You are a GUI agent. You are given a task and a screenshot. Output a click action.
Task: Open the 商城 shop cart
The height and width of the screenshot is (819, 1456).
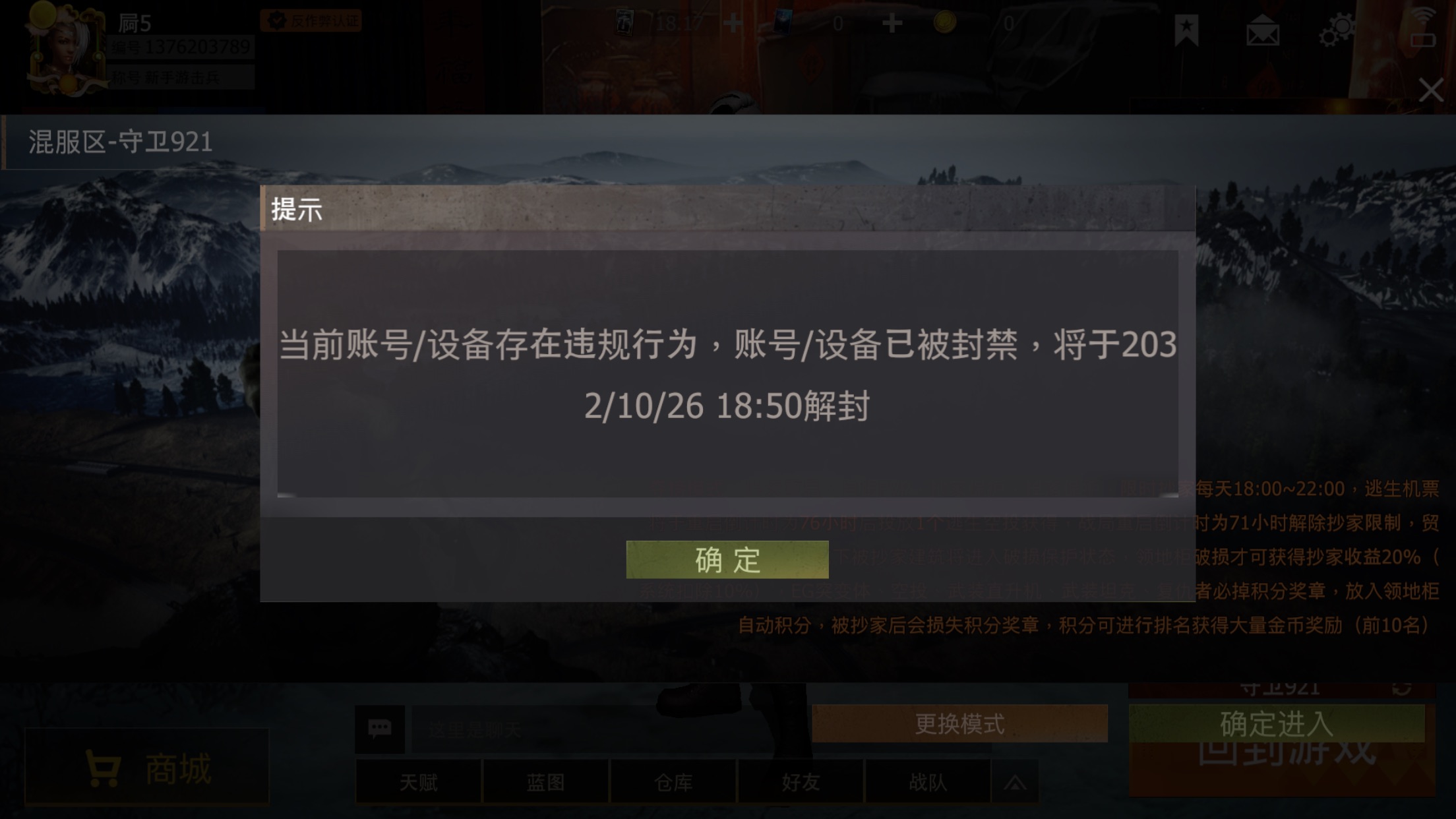click(147, 768)
